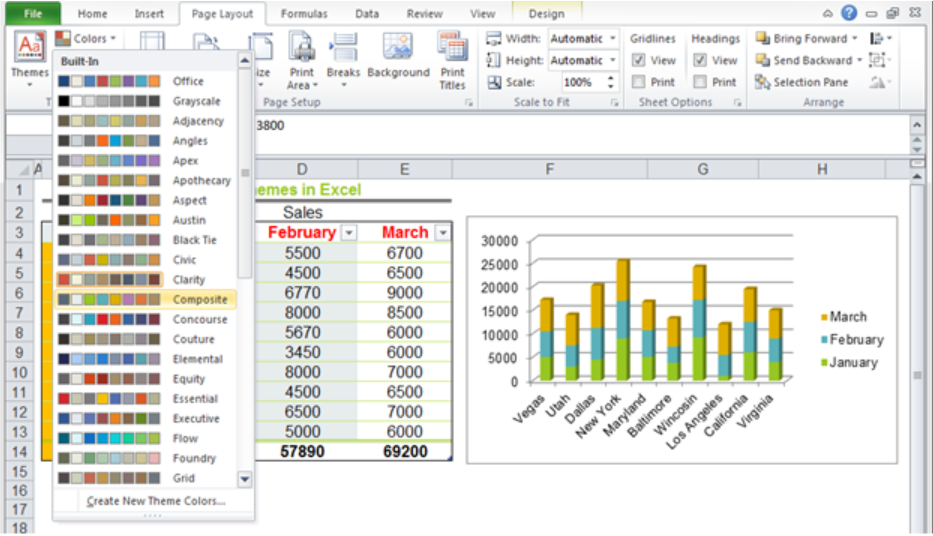Enable the Gridlines Print checkbox
Screen dimensions: 933x536
(x=638, y=82)
